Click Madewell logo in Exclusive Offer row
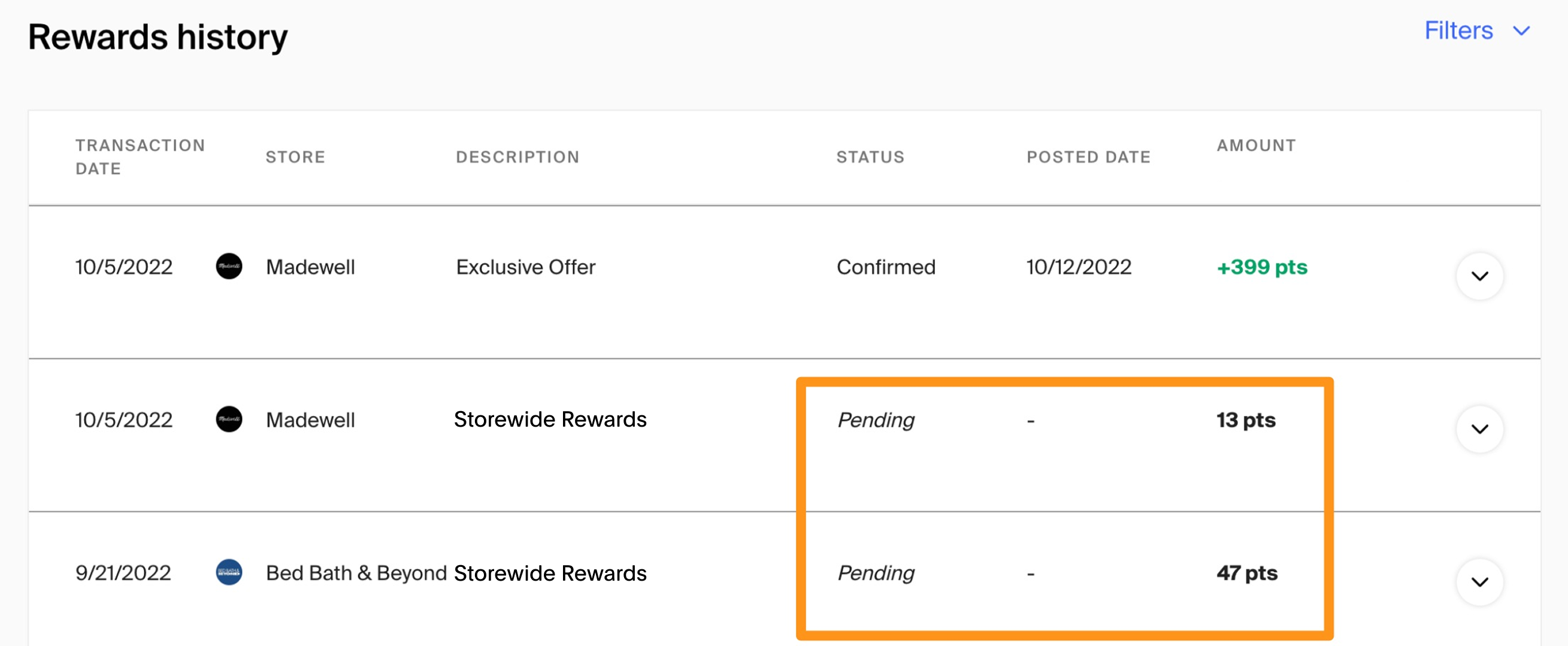 click(x=229, y=266)
